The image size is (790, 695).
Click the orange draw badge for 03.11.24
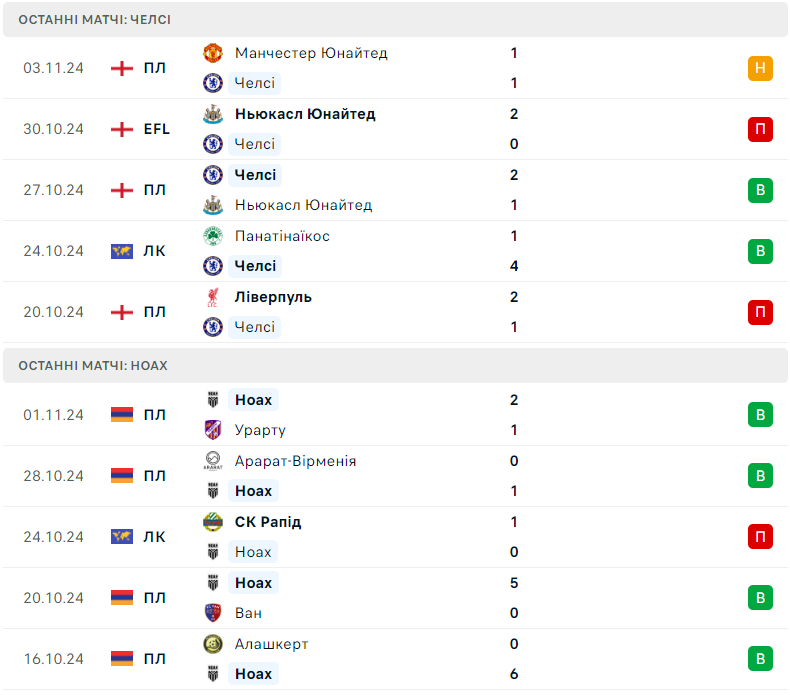[x=760, y=68]
